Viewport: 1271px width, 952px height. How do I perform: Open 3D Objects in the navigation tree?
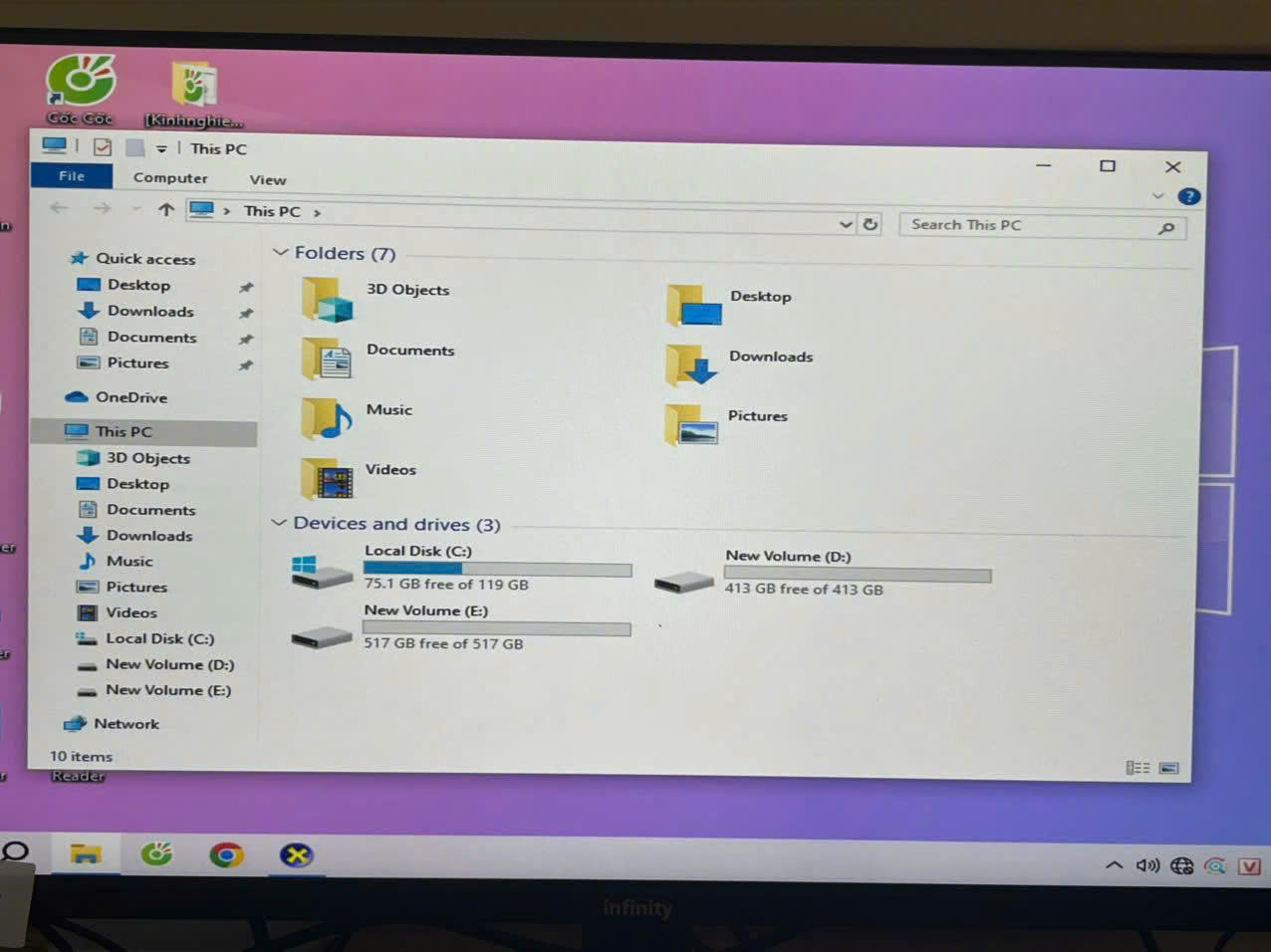pyautogui.click(x=147, y=458)
